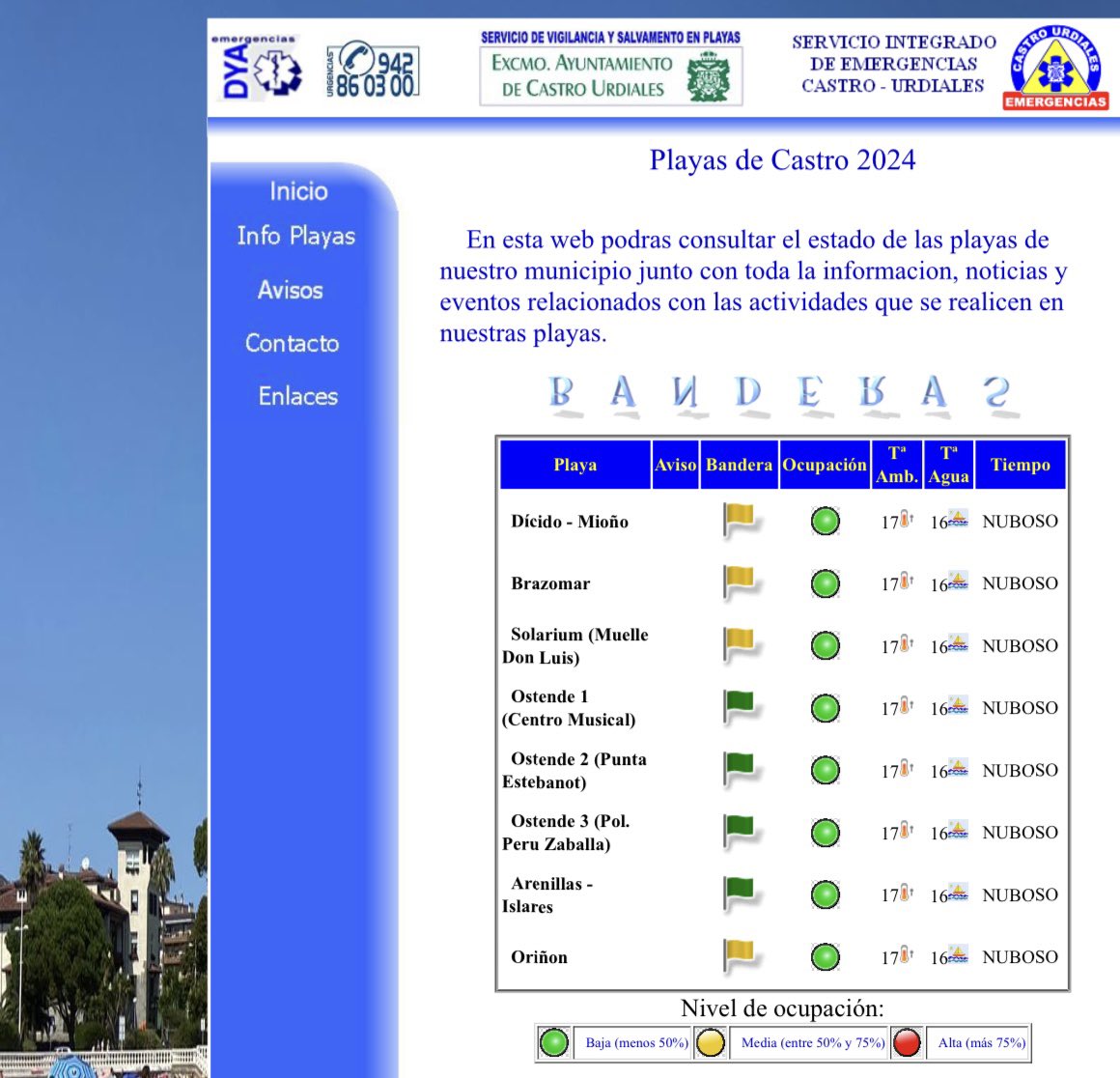The width and height of the screenshot is (1120, 1078).
Task: Click the water temperature icon in Brazomar row
Action: pos(958,582)
